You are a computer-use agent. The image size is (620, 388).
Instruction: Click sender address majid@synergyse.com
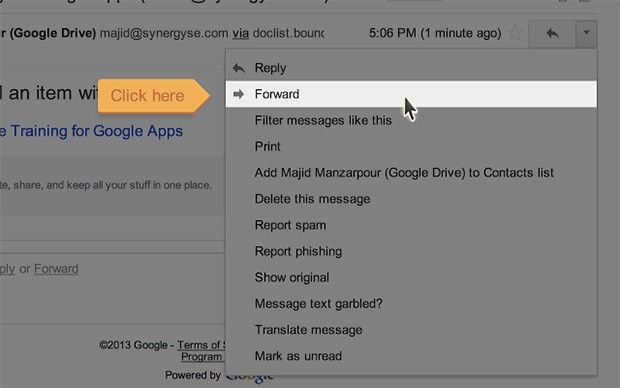pyautogui.click(x=164, y=33)
